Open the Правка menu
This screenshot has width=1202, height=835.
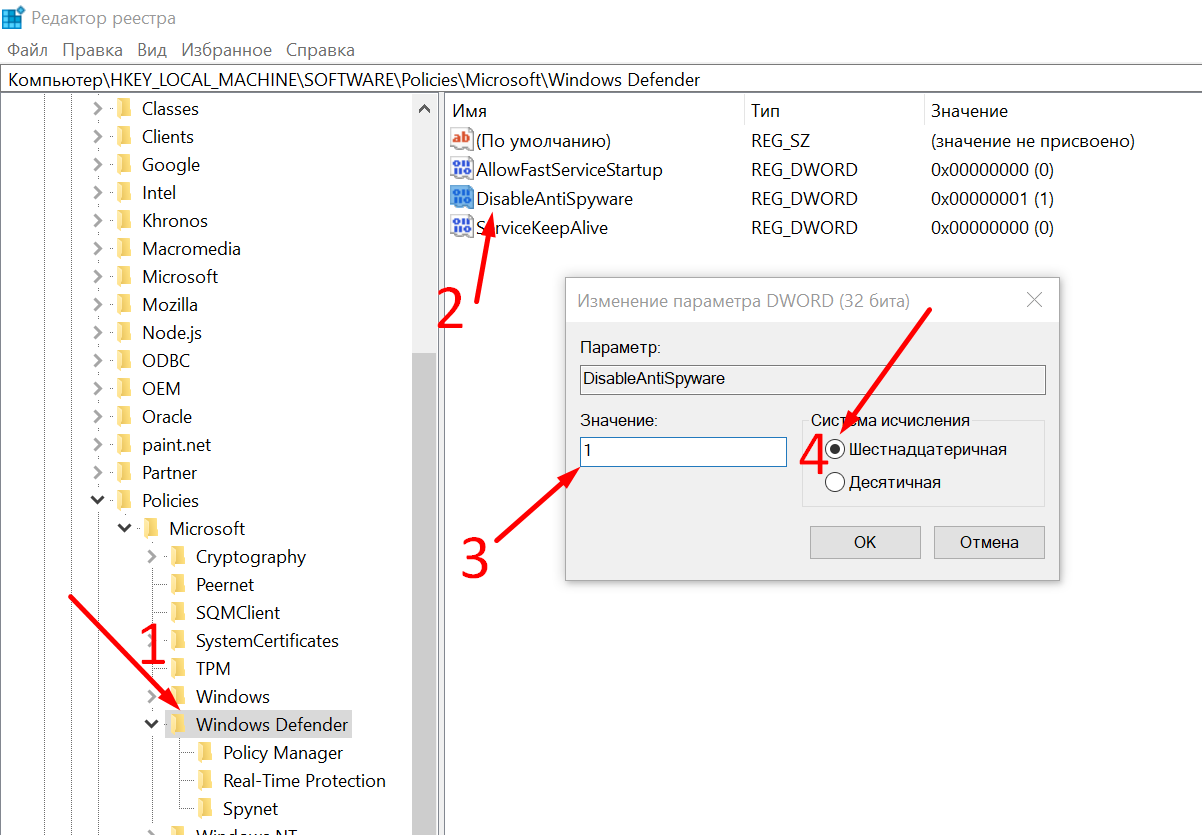(93, 50)
